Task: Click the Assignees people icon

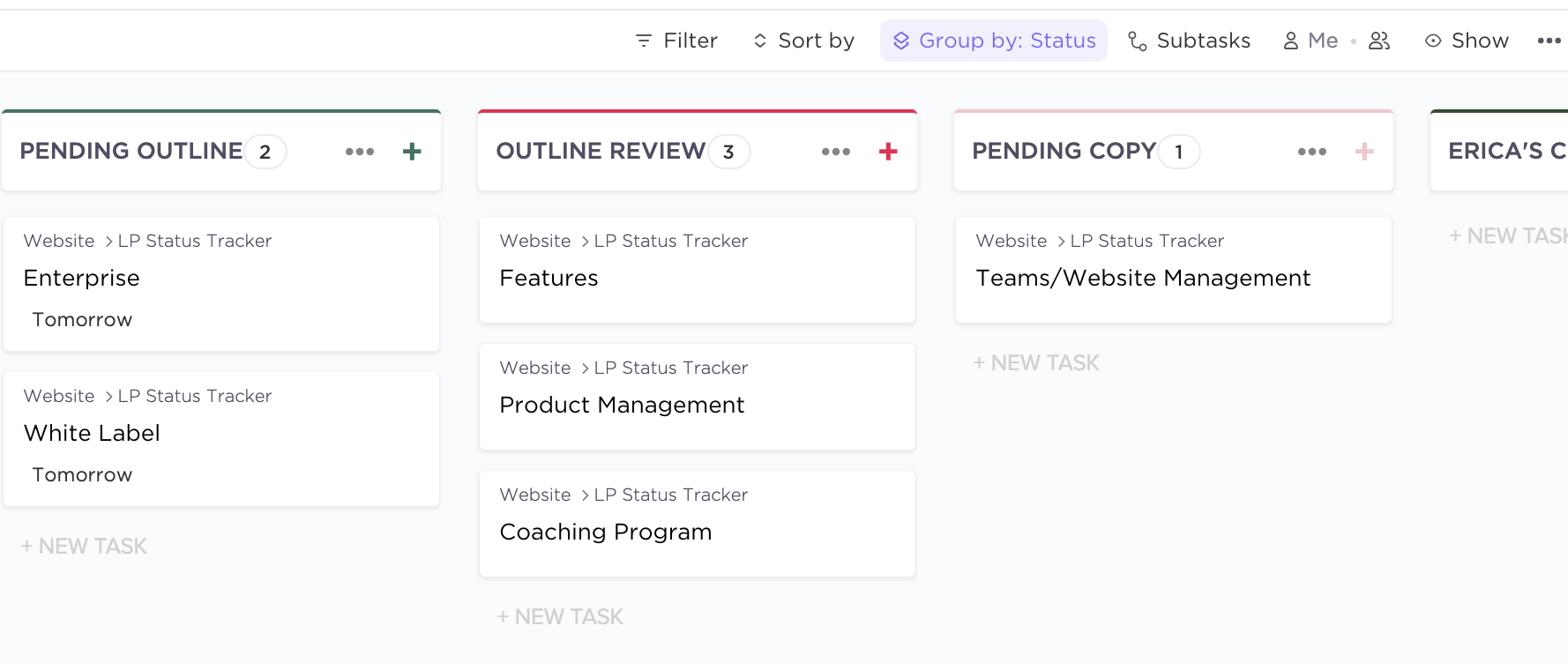Action: point(1379,41)
